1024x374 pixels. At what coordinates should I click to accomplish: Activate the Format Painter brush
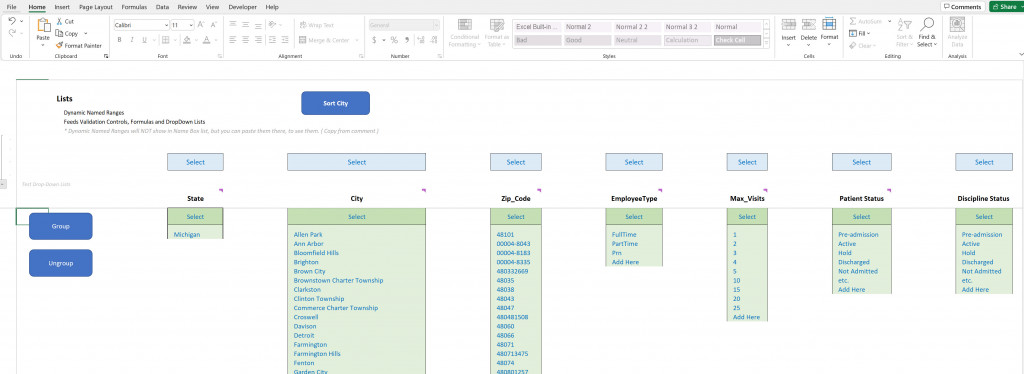59,46
